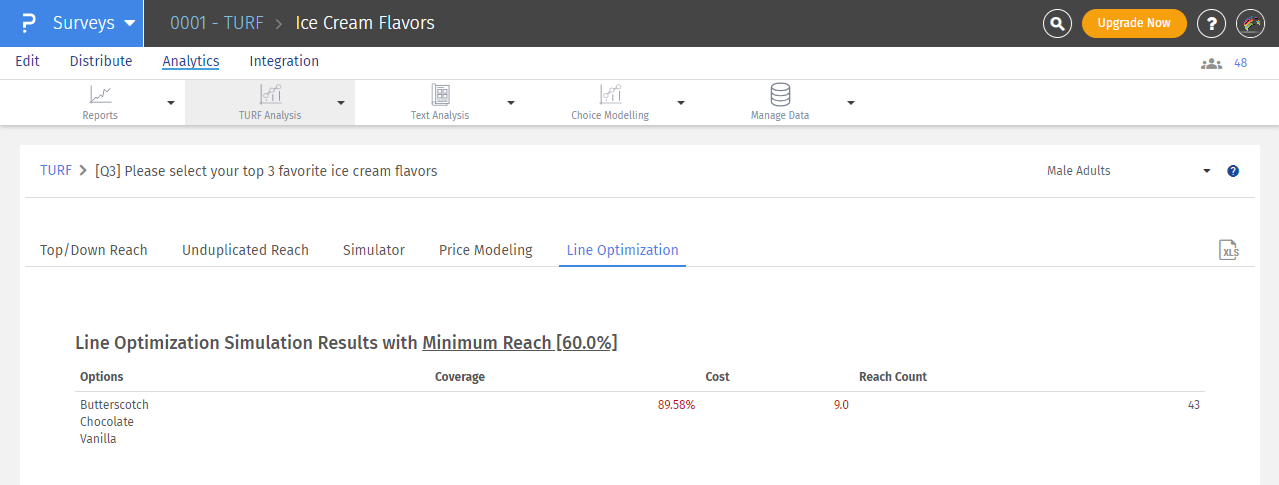Click the QuestionPro logo icon
This screenshot has height=485, width=1279.
point(28,23)
